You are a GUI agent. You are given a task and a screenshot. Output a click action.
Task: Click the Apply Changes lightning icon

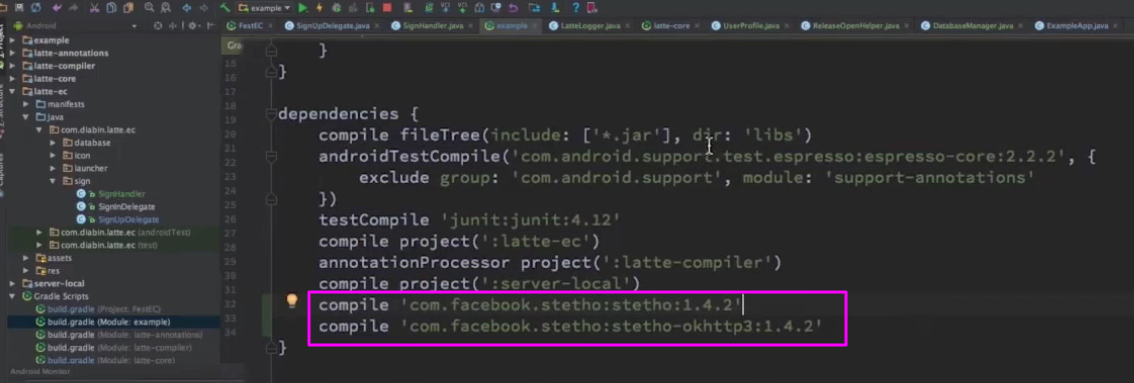[319, 7]
